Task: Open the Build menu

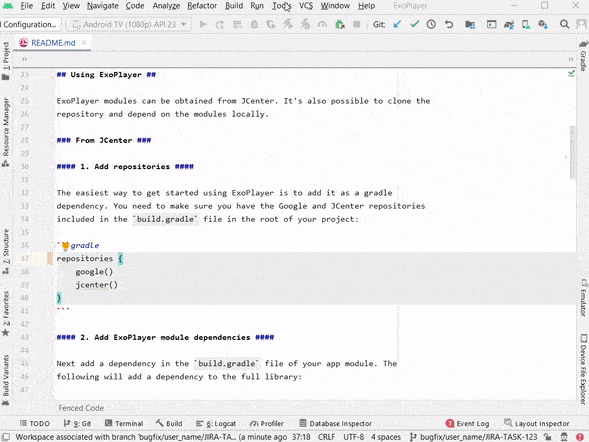Action: [234, 6]
